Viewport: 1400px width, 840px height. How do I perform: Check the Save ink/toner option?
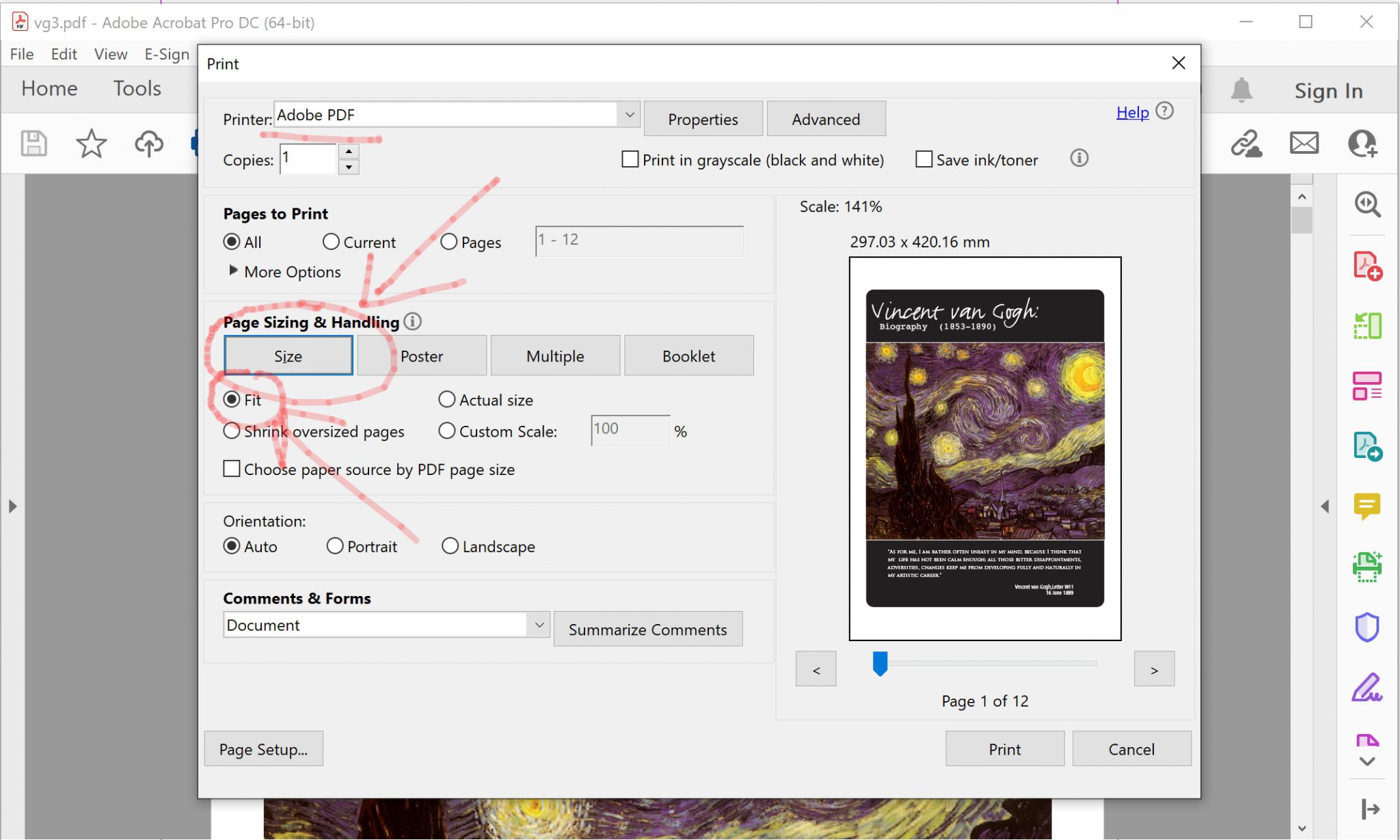924,159
